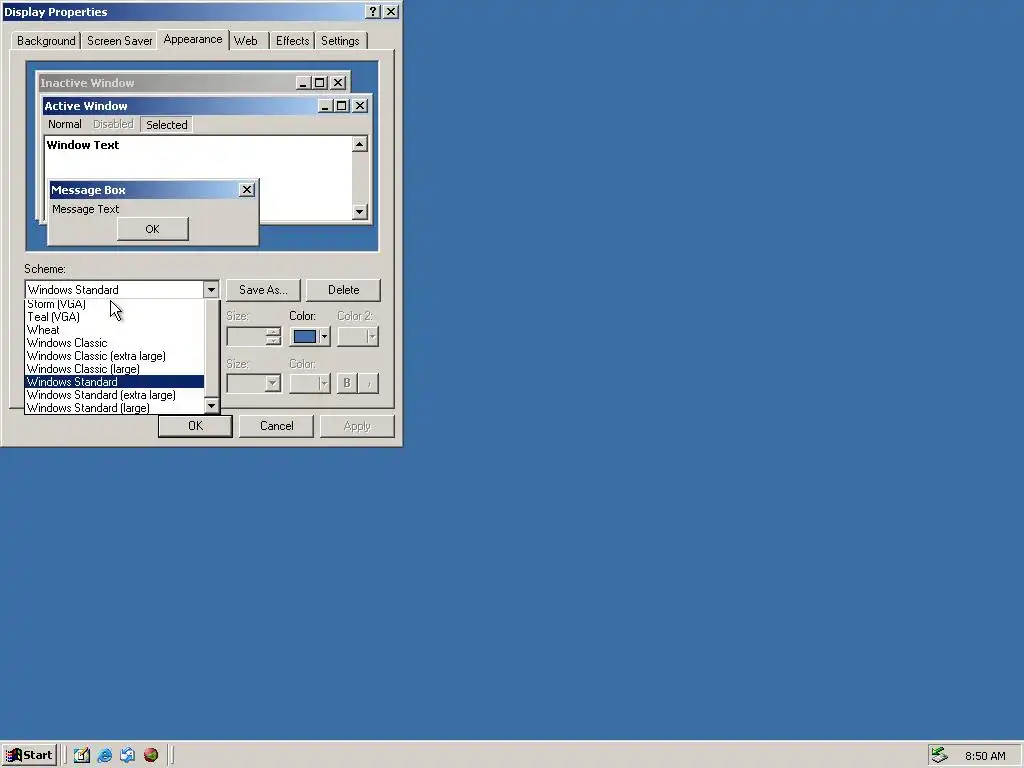This screenshot has height=768, width=1024.
Task: Click the Delete scheme button
Action: [x=344, y=290]
